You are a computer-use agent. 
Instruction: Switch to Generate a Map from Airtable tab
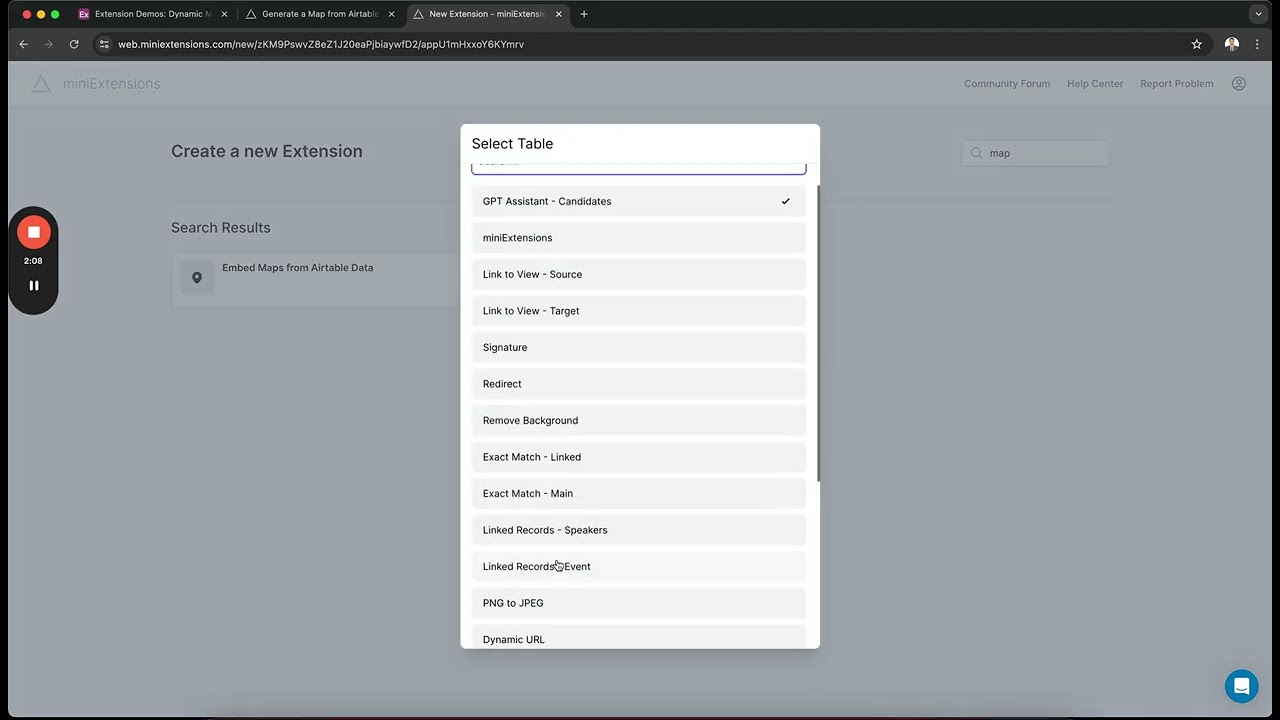point(320,14)
